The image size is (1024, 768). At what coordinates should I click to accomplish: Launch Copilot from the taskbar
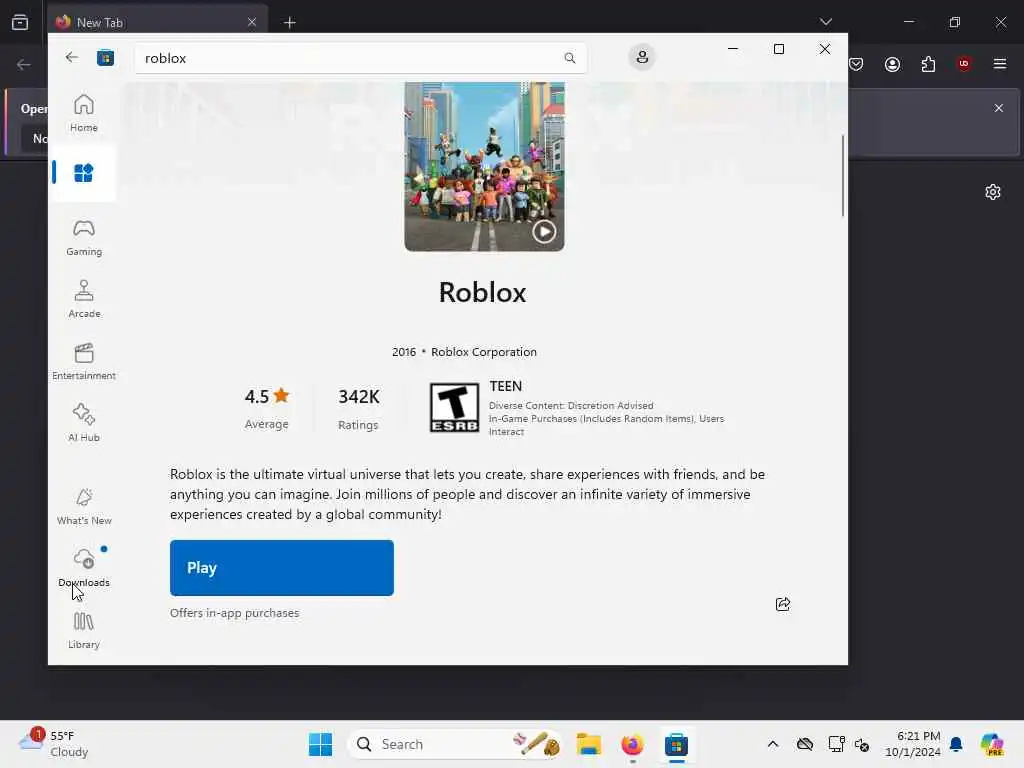[992, 744]
